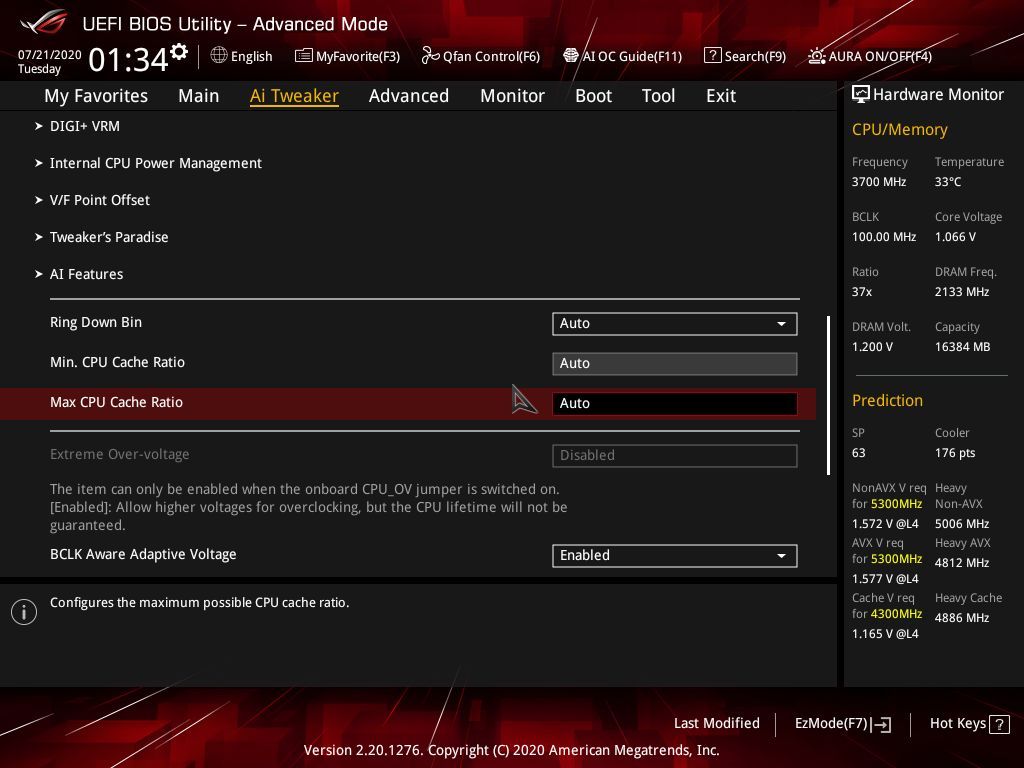Click the 4812 MHz Heavy AVX value

coord(962,563)
